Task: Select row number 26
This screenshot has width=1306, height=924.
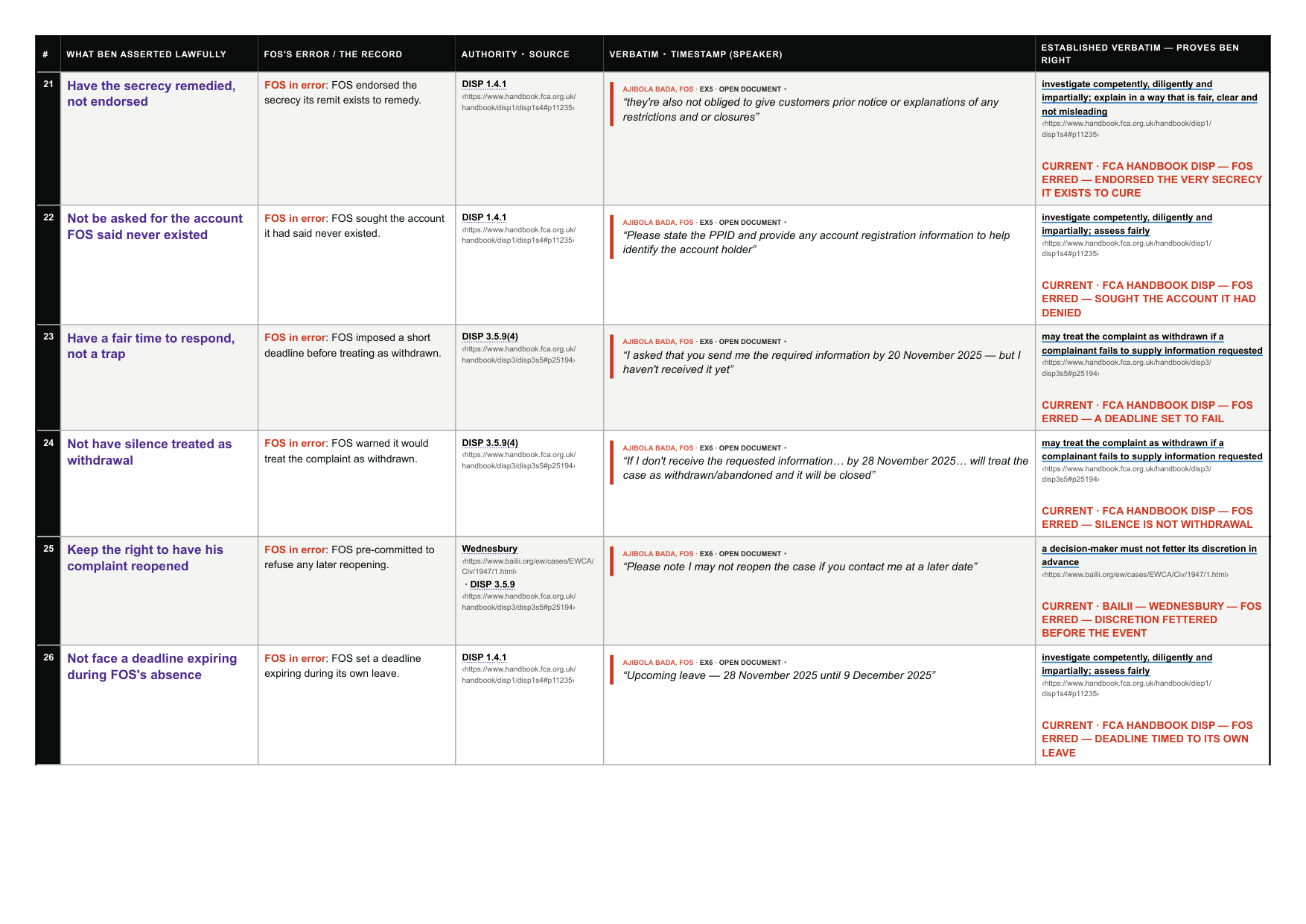Action: [x=48, y=657]
